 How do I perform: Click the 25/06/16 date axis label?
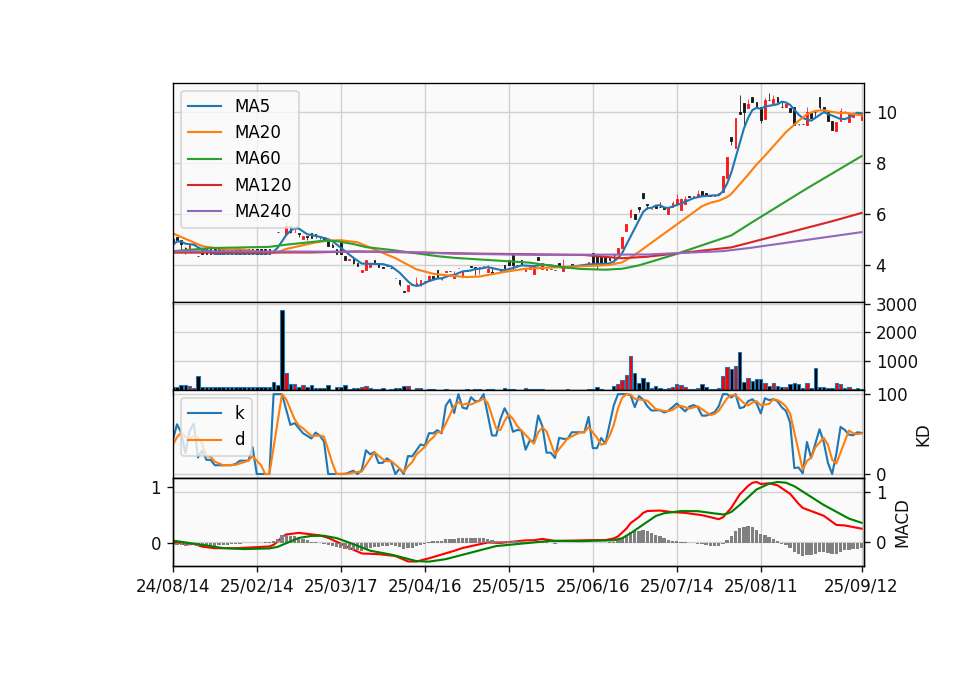click(x=592, y=587)
